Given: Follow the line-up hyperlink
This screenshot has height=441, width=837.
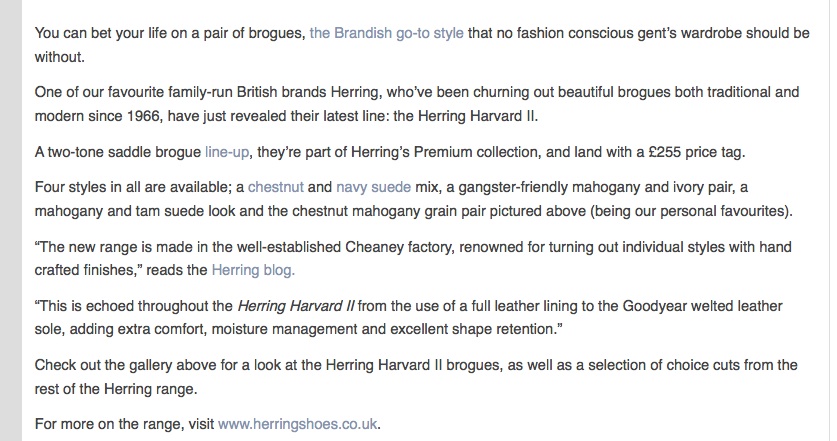Looking at the screenshot, I should [x=227, y=152].
